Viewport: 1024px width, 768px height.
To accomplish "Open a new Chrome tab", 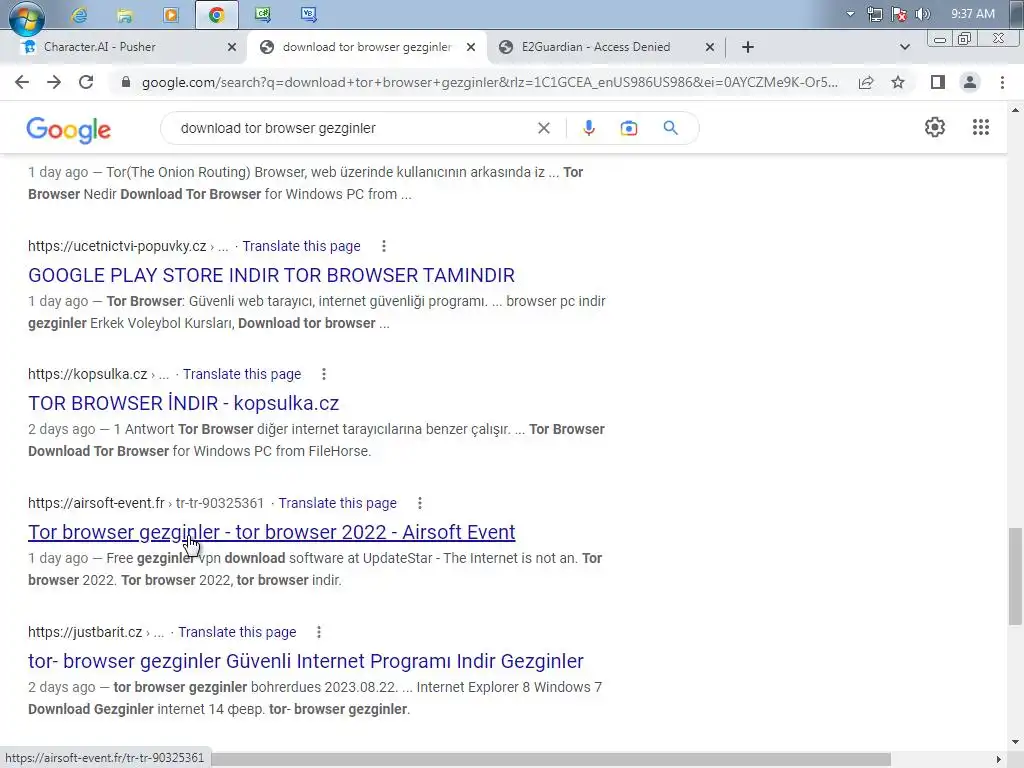I will (x=748, y=47).
